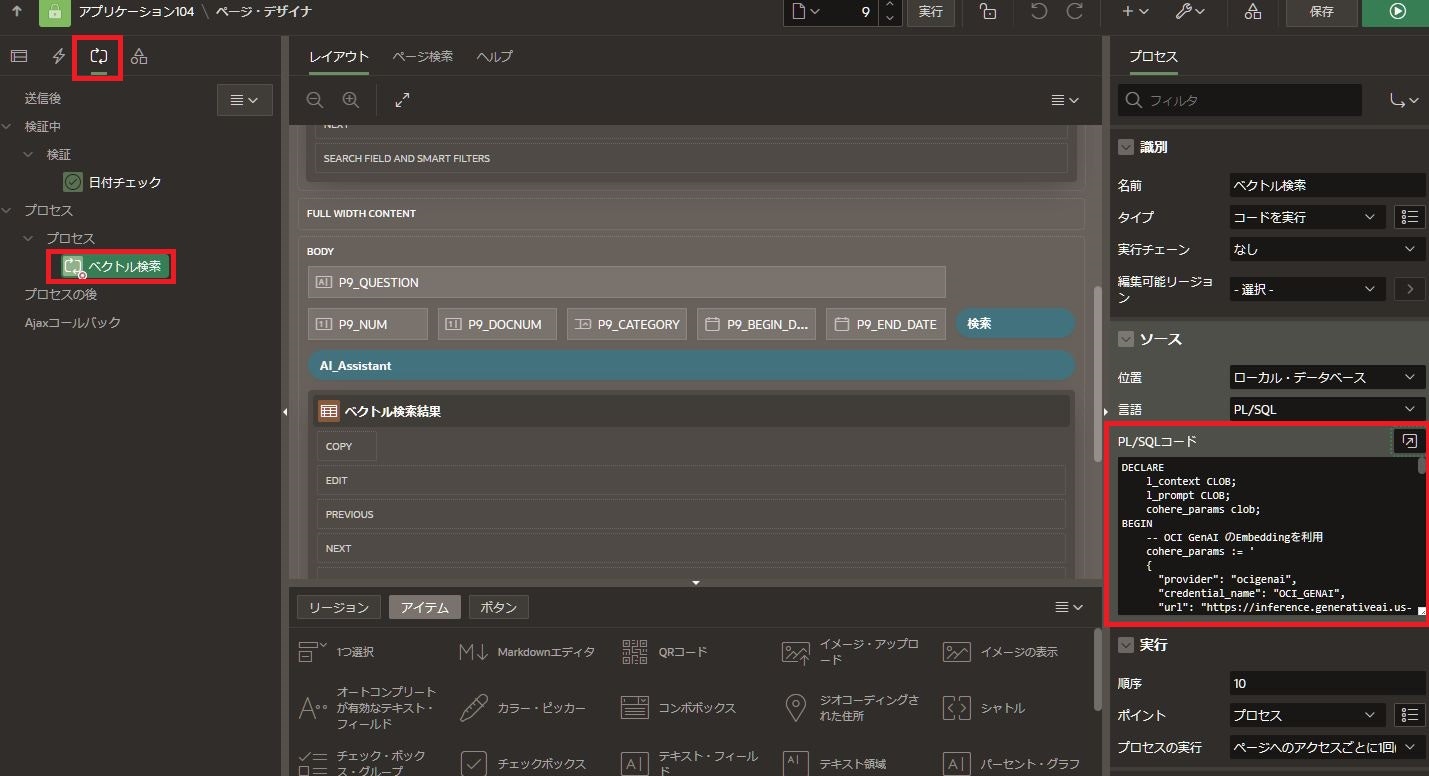Open PL/SQL code editor popup icon

(1408, 441)
